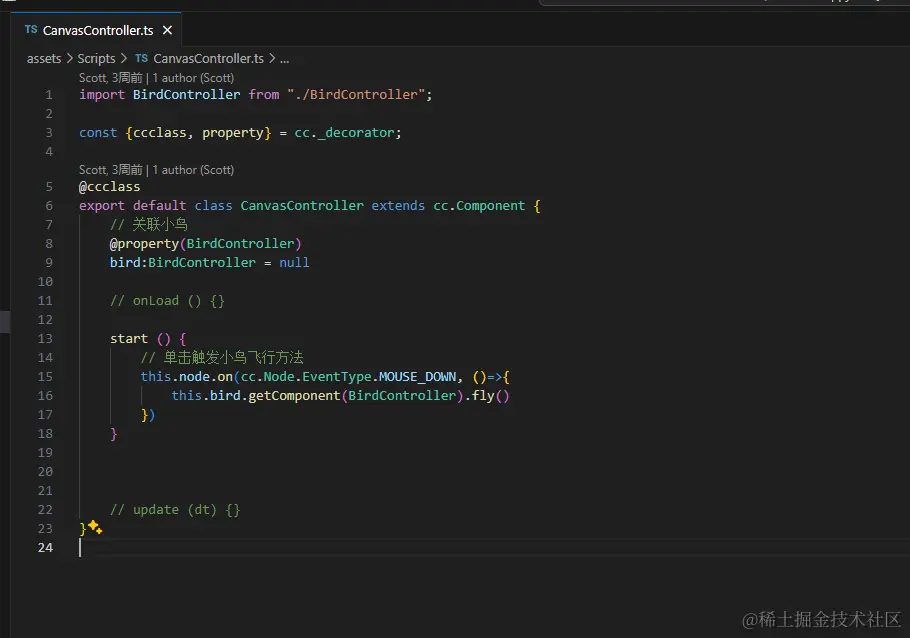Open the Scripts breadcrumb folder

click(96, 59)
